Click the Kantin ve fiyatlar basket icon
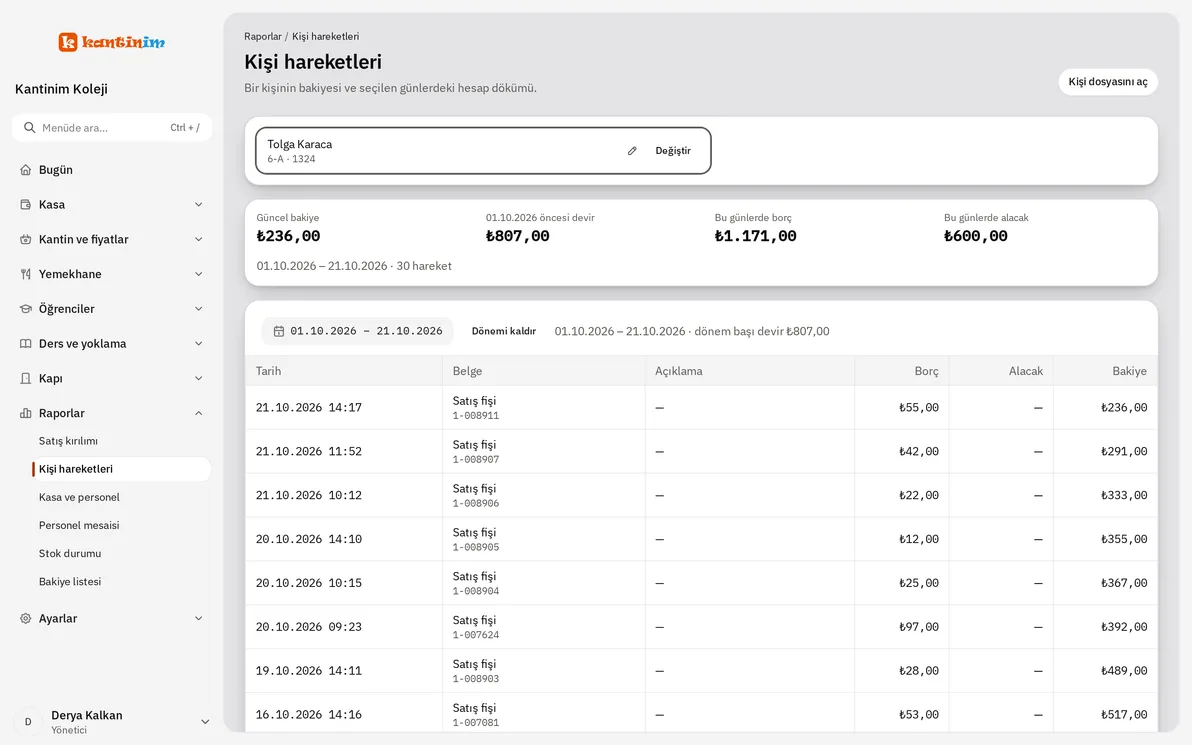 (x=26, y=239)
